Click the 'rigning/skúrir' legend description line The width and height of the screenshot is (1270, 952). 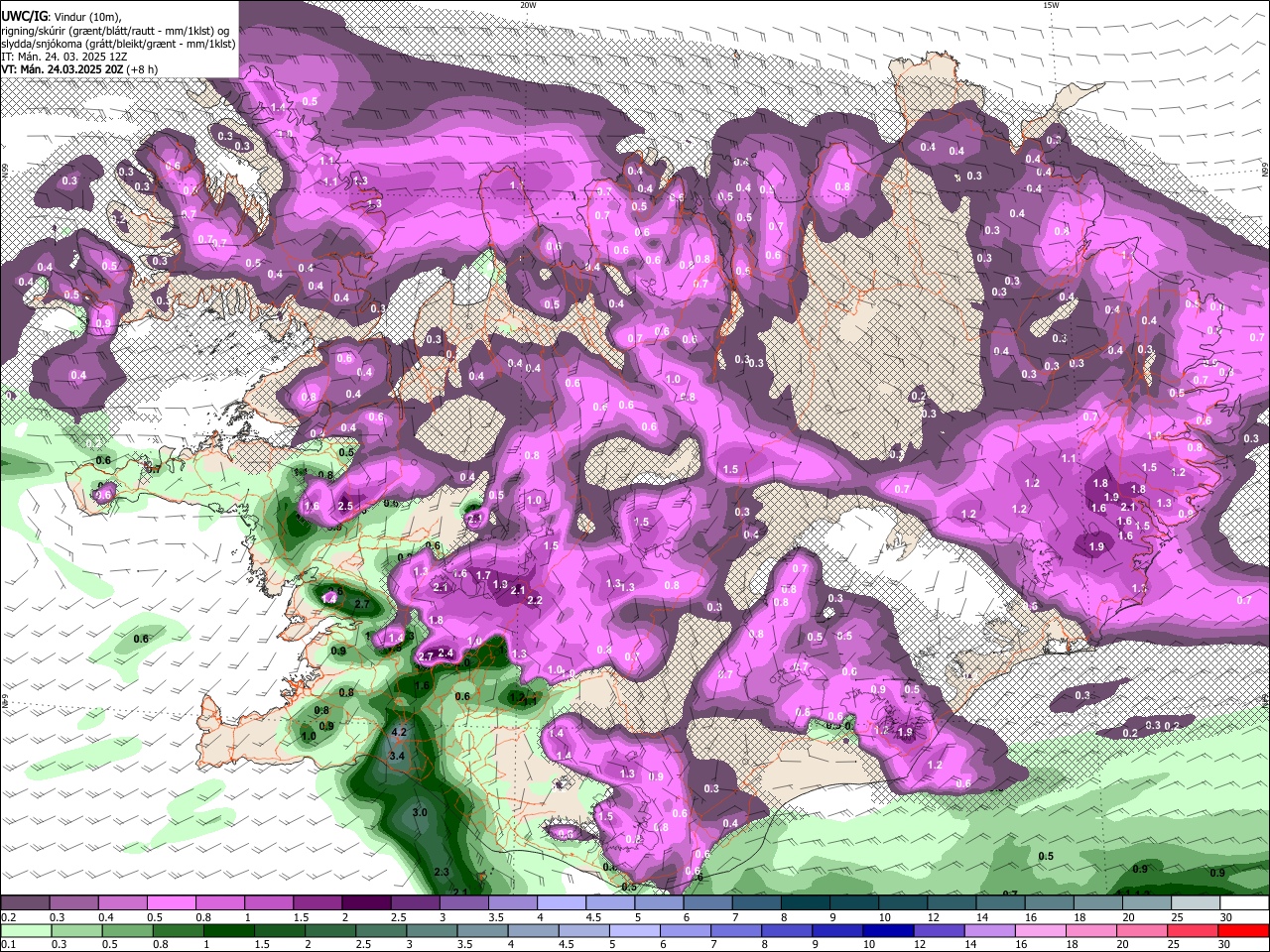click(116, 30)
